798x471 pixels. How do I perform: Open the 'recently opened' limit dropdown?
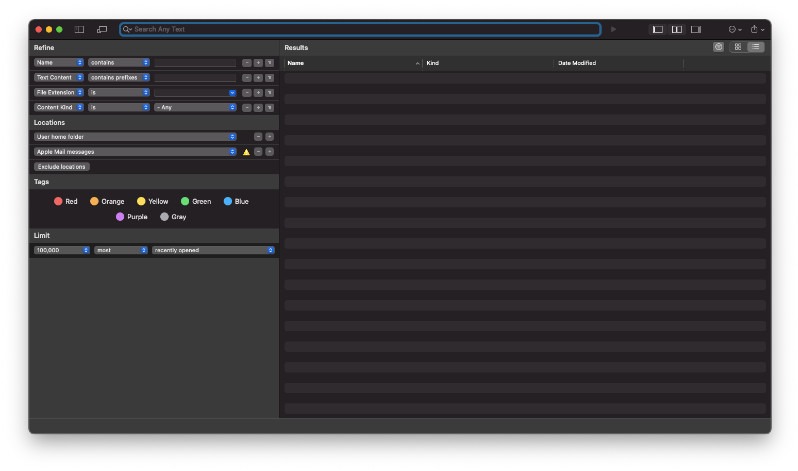click(213, 251)
